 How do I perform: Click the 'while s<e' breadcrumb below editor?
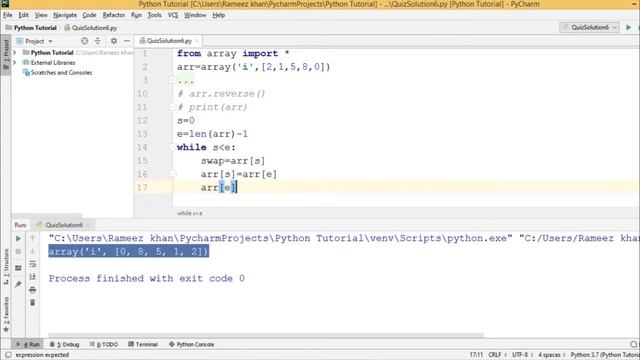pyautogui.click(x=190, y=213)
